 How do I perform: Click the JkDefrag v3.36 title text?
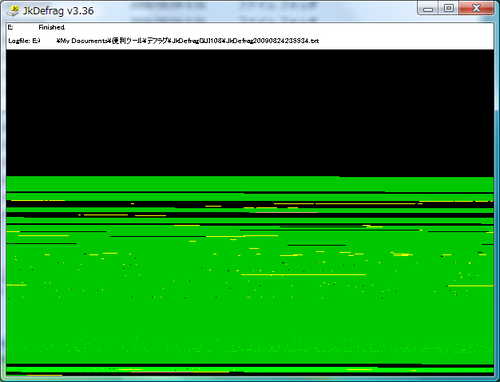pyautogui.click(x=58, y=11)
